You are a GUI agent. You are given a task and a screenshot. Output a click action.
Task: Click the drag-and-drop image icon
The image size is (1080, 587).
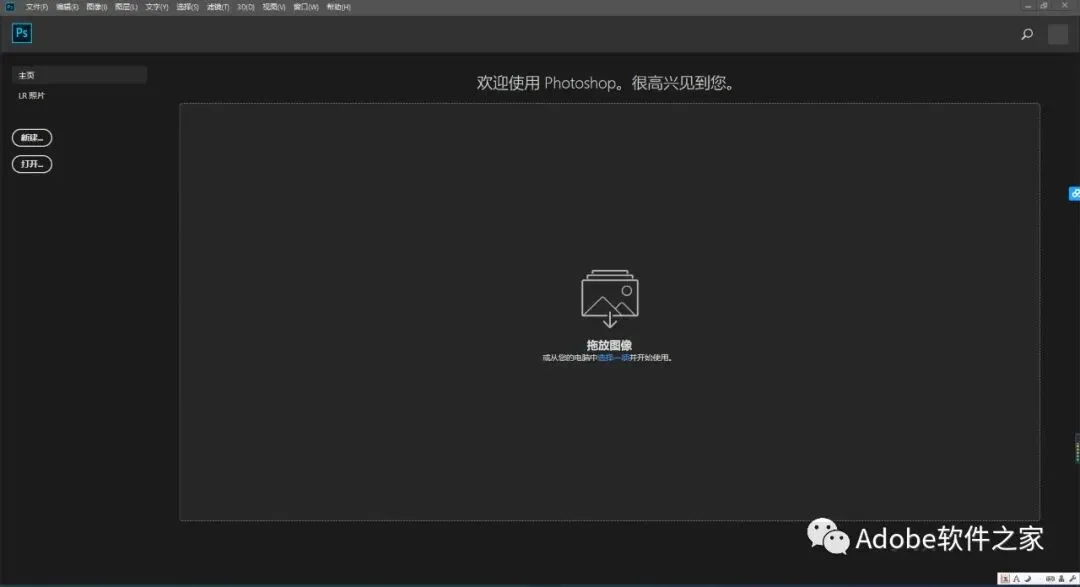(x=610, y=298)
